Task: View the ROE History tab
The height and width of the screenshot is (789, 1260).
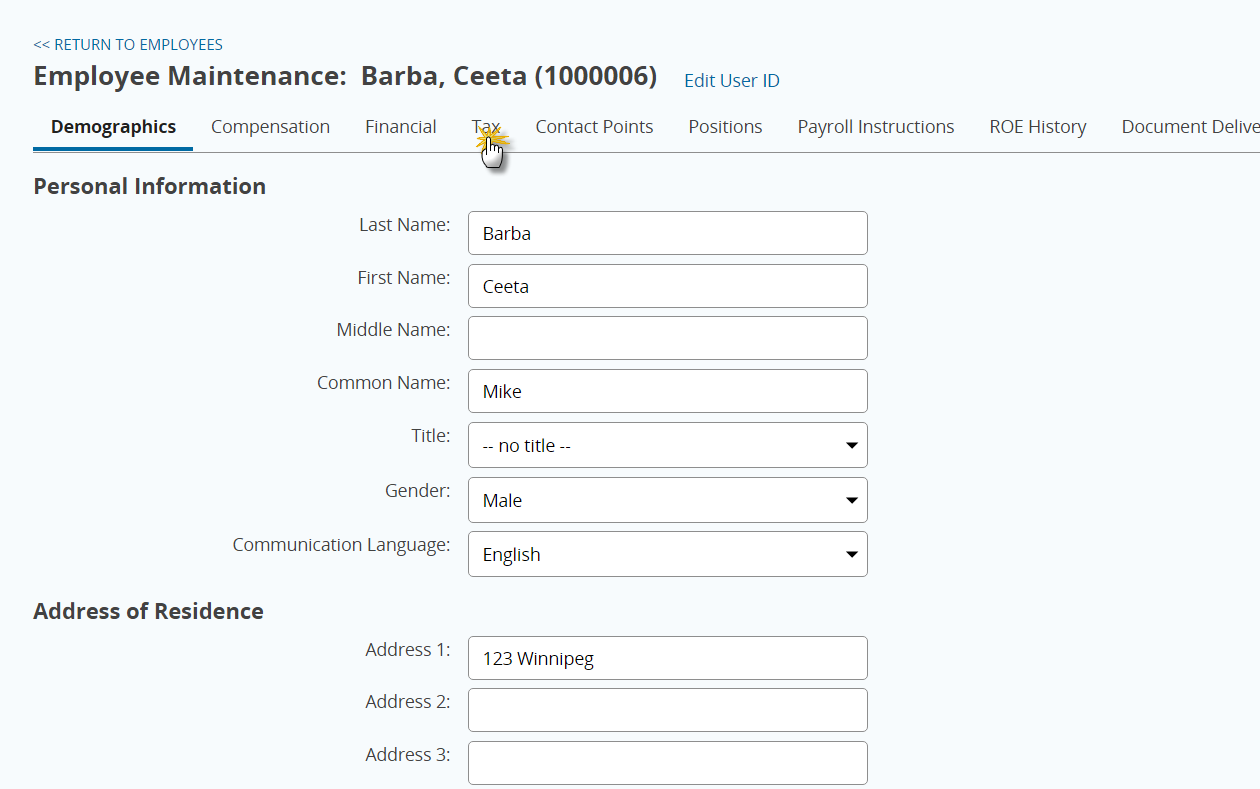Action: pyautogui.click(x=1037, y=127)
